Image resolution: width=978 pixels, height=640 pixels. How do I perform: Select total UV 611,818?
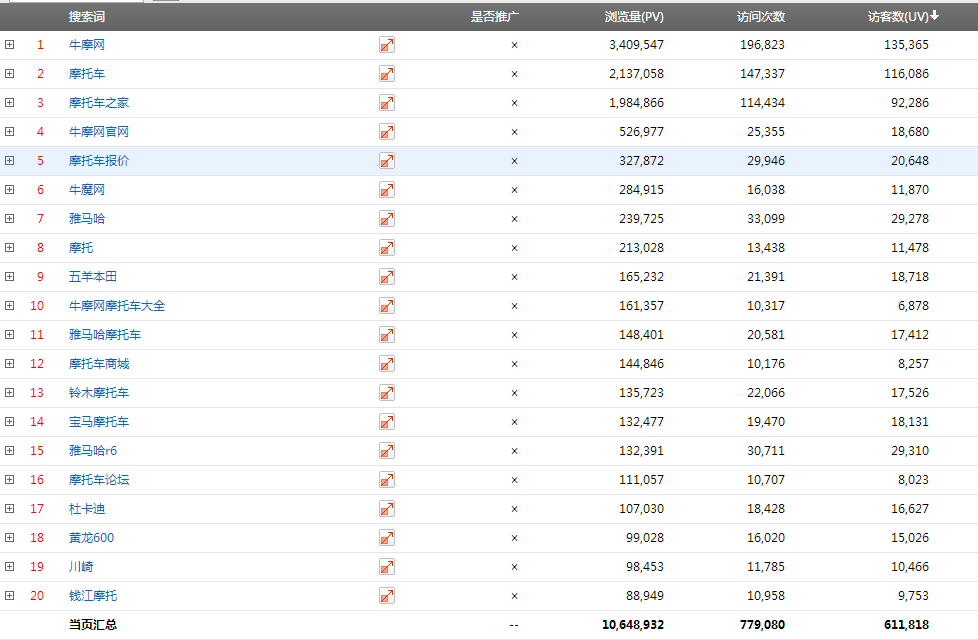tap(906, 625)
